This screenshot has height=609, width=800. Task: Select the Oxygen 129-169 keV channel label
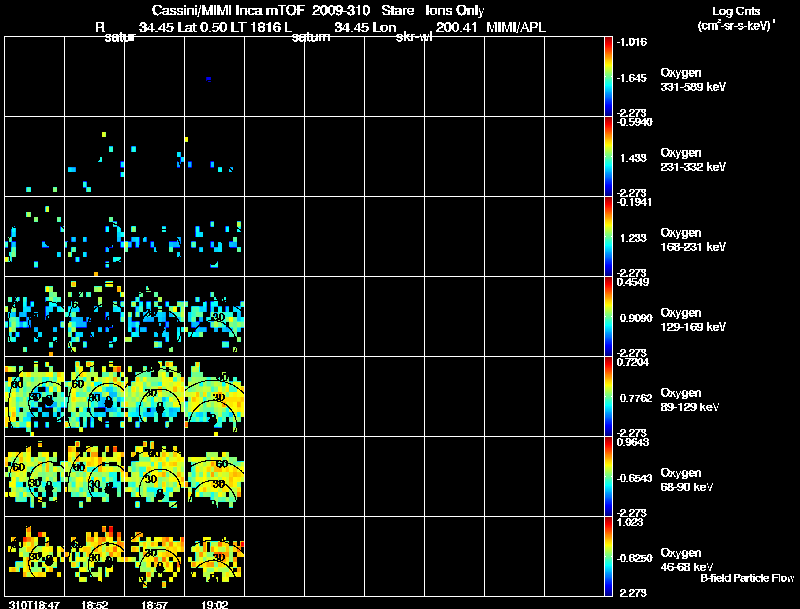coord(693,320)
